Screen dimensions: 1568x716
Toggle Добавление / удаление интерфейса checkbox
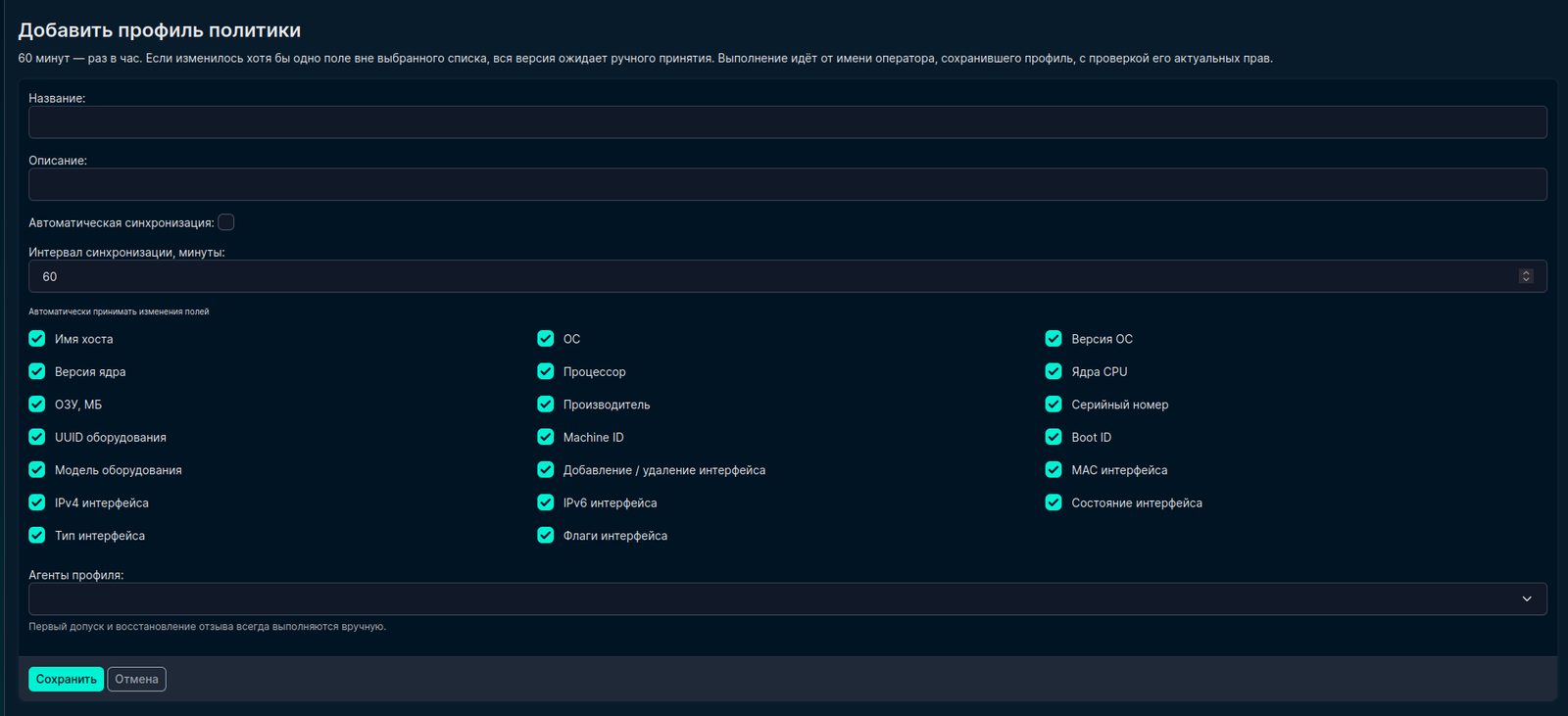[546, 470]
